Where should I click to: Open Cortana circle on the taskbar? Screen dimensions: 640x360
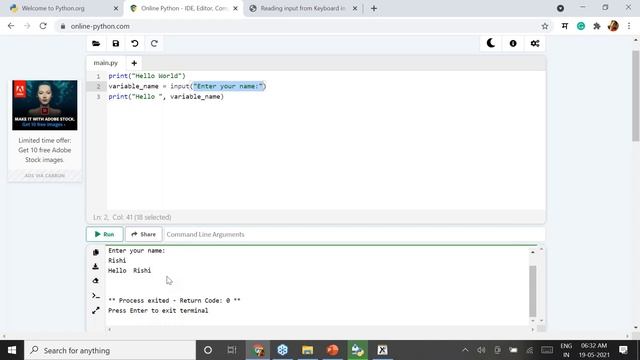tap(208, 350)
